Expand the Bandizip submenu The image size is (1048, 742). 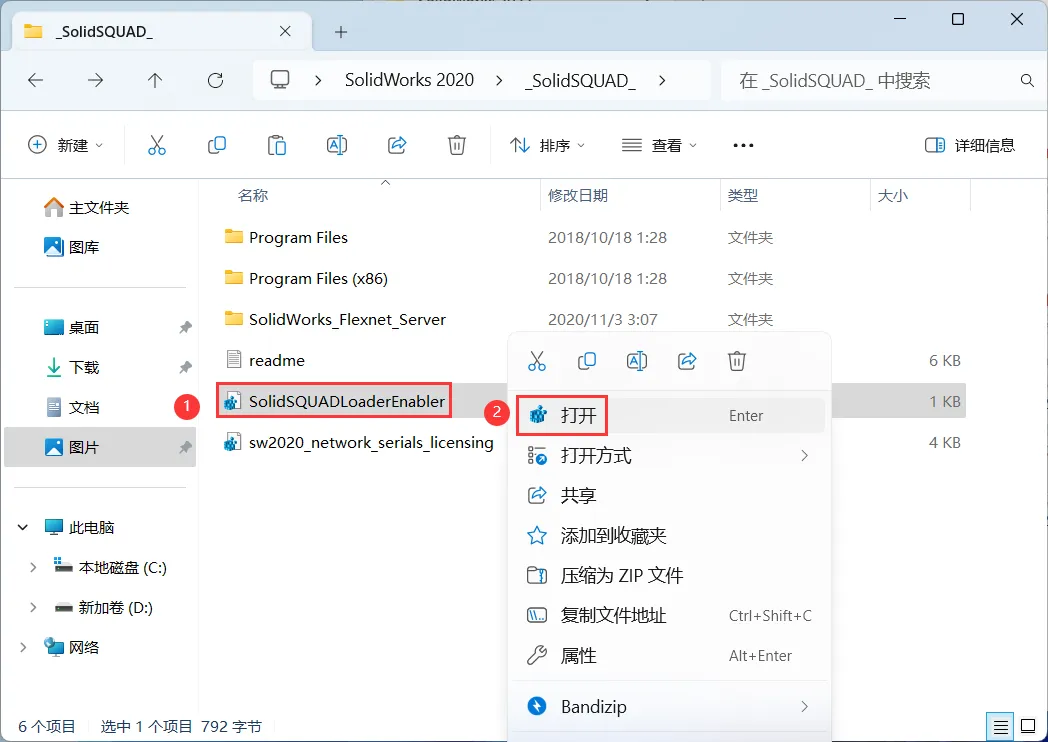tap(670, 707)
